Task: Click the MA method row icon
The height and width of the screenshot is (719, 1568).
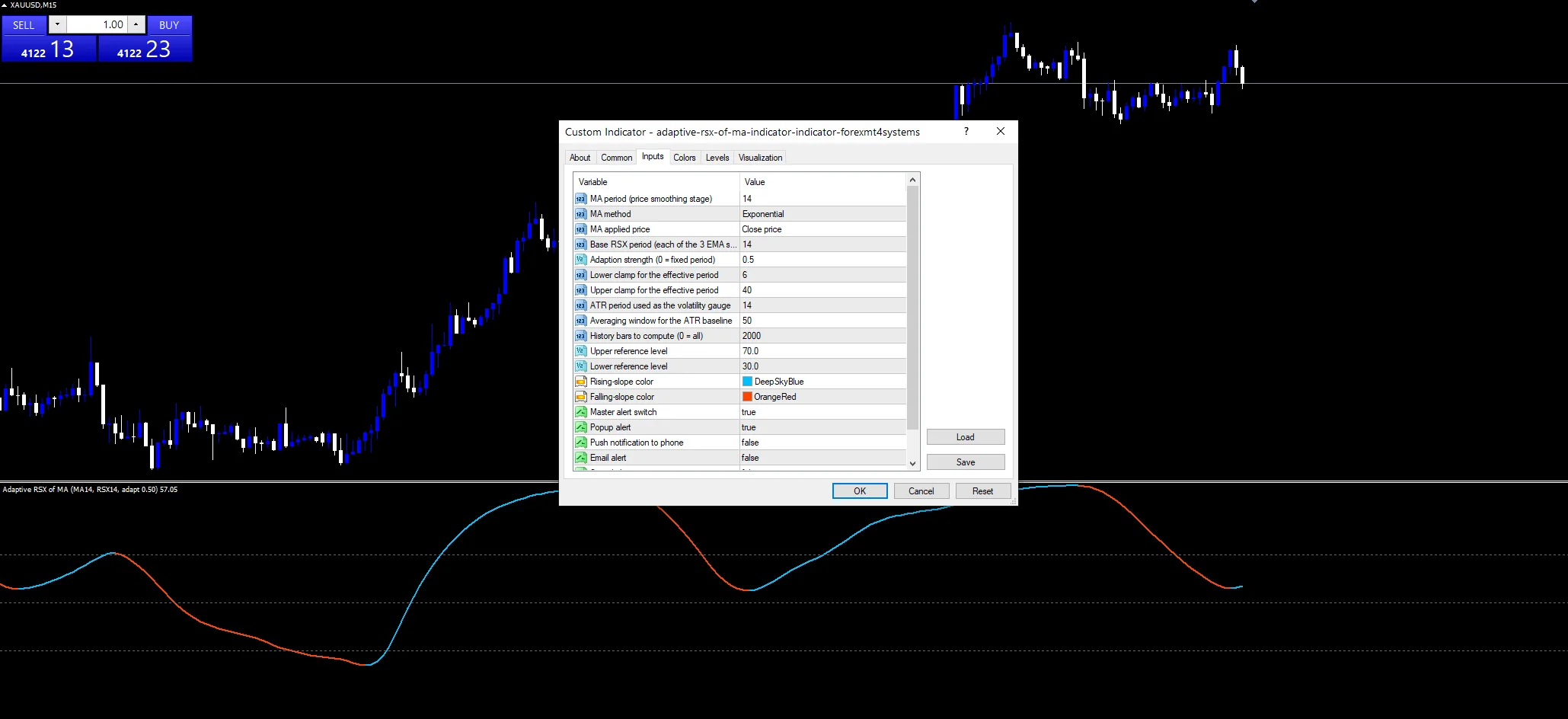Action: pyautogui.click(x=580, y=214)
